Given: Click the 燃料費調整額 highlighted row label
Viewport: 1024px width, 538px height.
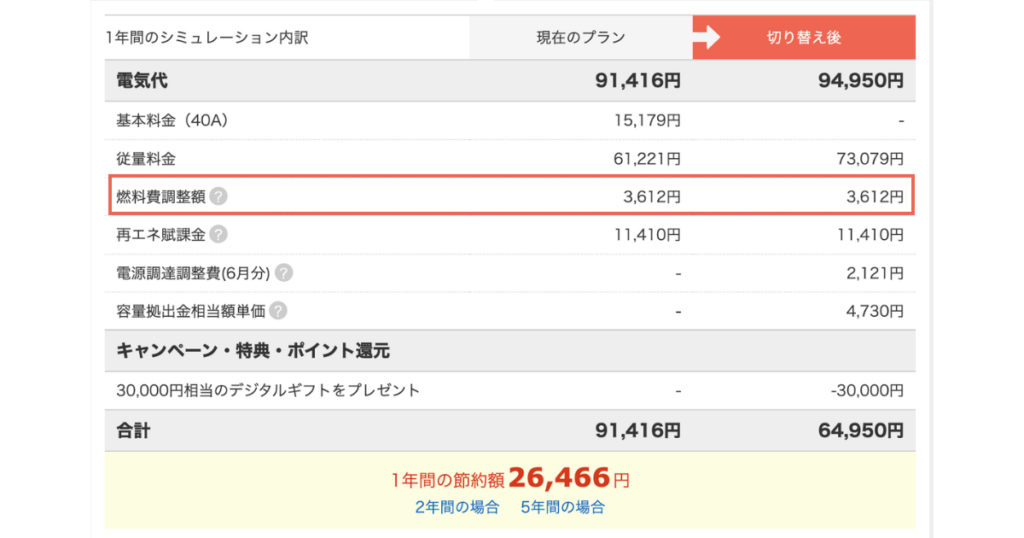Looking at the screenshot, I should point(161,197).
